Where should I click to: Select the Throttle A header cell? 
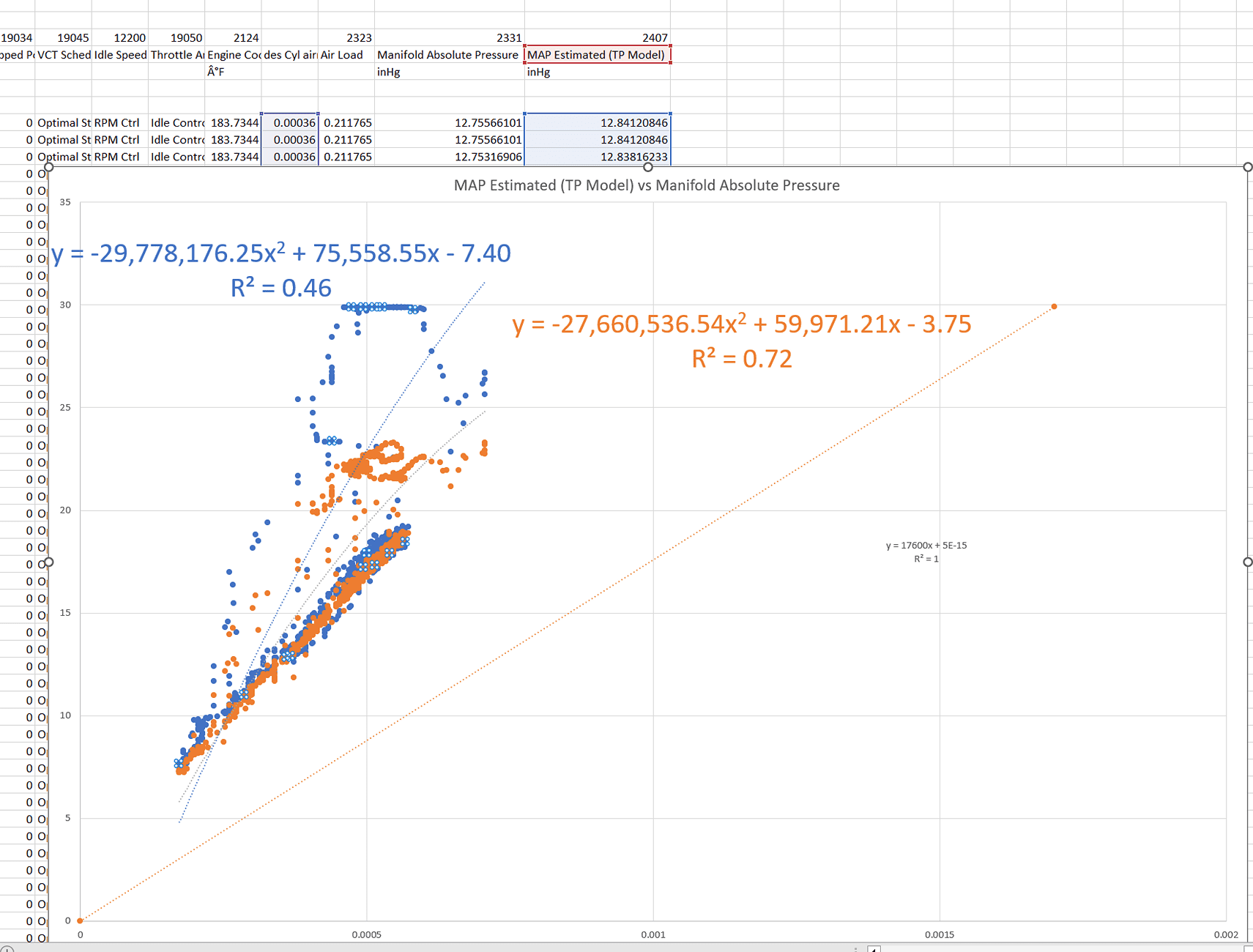tap(177, 55)
